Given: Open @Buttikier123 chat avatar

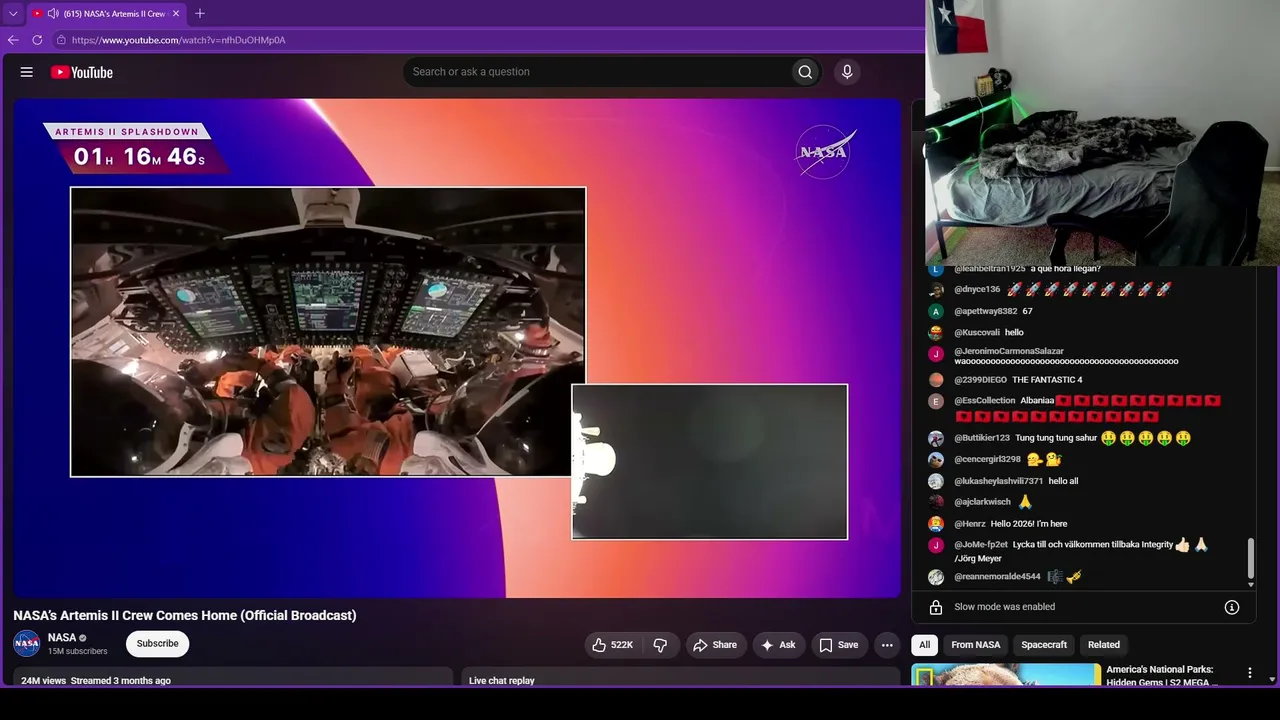Looking at the screenshot, I should [936, 438].
